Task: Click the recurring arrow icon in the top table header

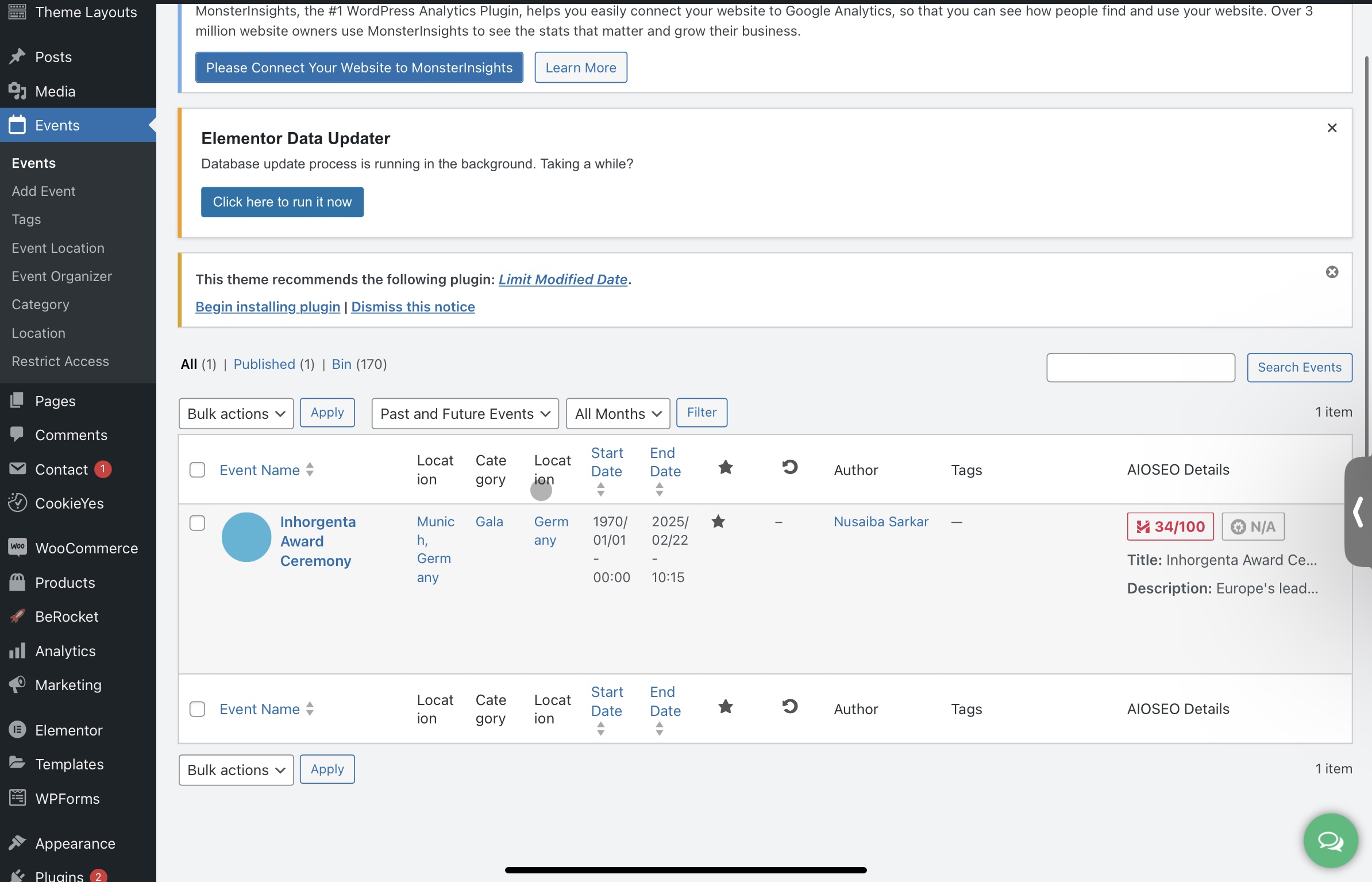Action: (x=790, y=467)
